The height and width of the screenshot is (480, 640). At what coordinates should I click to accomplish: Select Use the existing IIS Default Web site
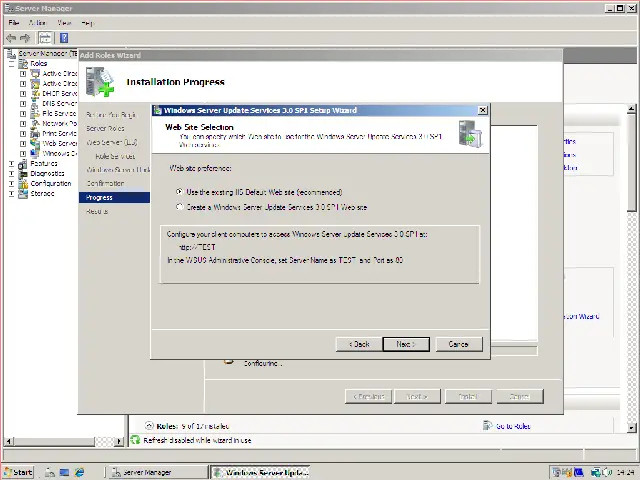pyautogui.click(x=179, y=191)
